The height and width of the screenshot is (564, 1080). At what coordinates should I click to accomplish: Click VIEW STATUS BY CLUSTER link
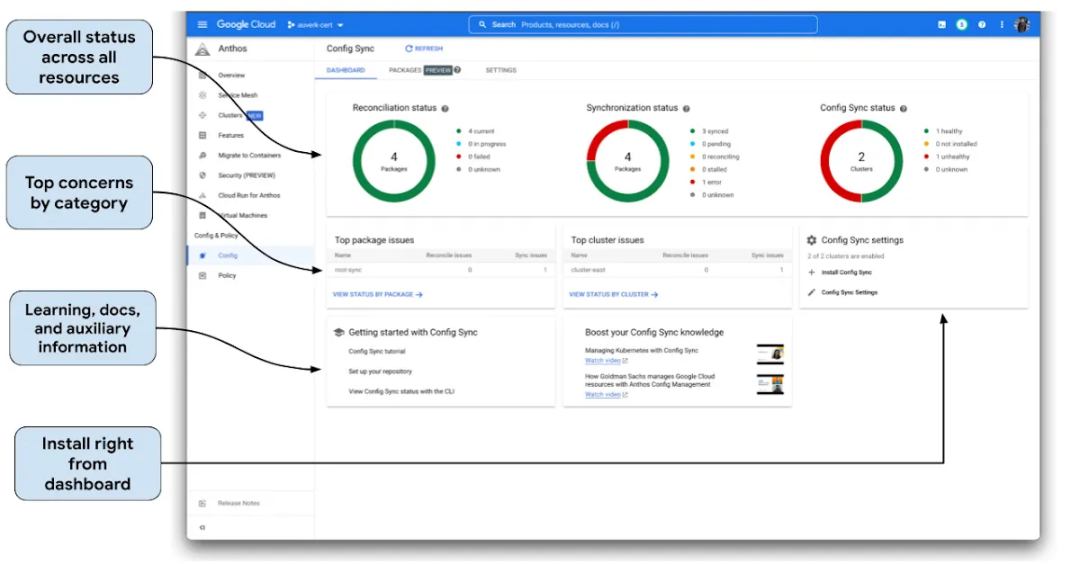(613, 295)
